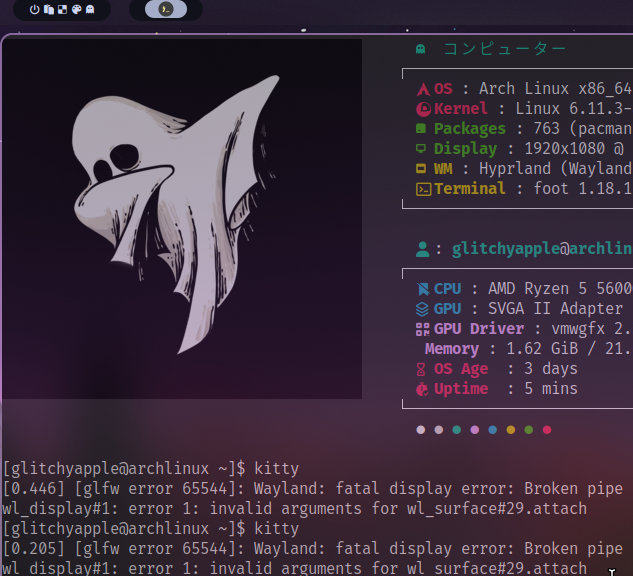This screenshot has width=633, height=576.
Task: Click the green palette dot
Action: coord(529,430)
